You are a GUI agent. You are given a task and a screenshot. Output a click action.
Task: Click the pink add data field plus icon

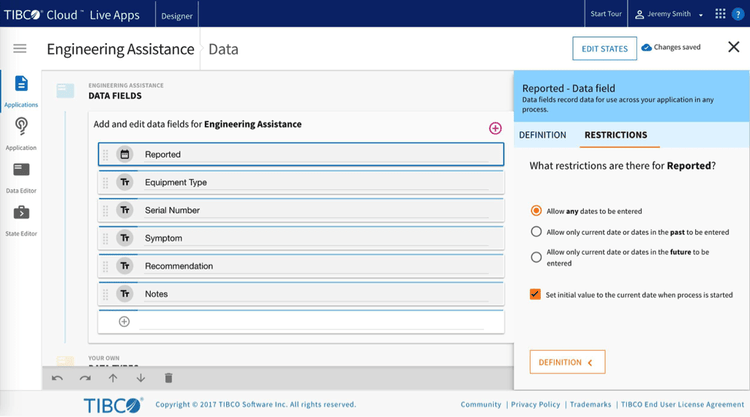495,128
